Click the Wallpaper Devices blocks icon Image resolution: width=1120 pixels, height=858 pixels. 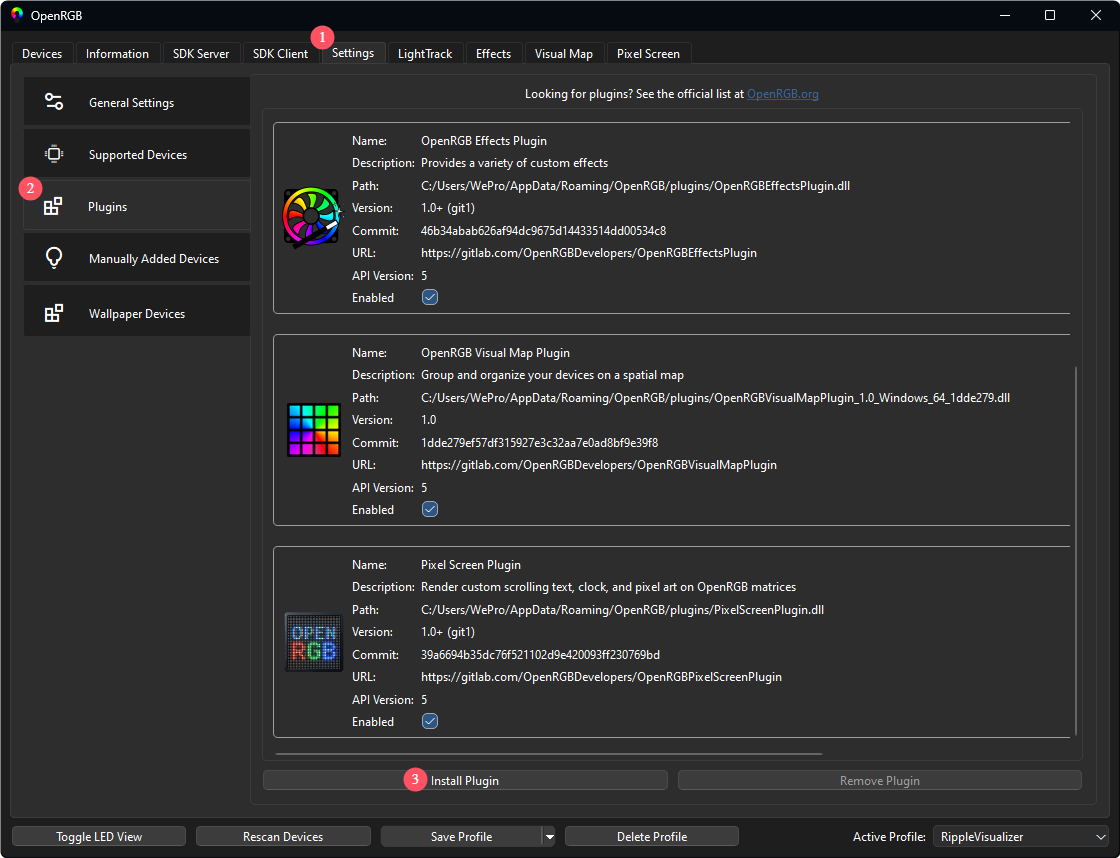click(x=54, y=313)
